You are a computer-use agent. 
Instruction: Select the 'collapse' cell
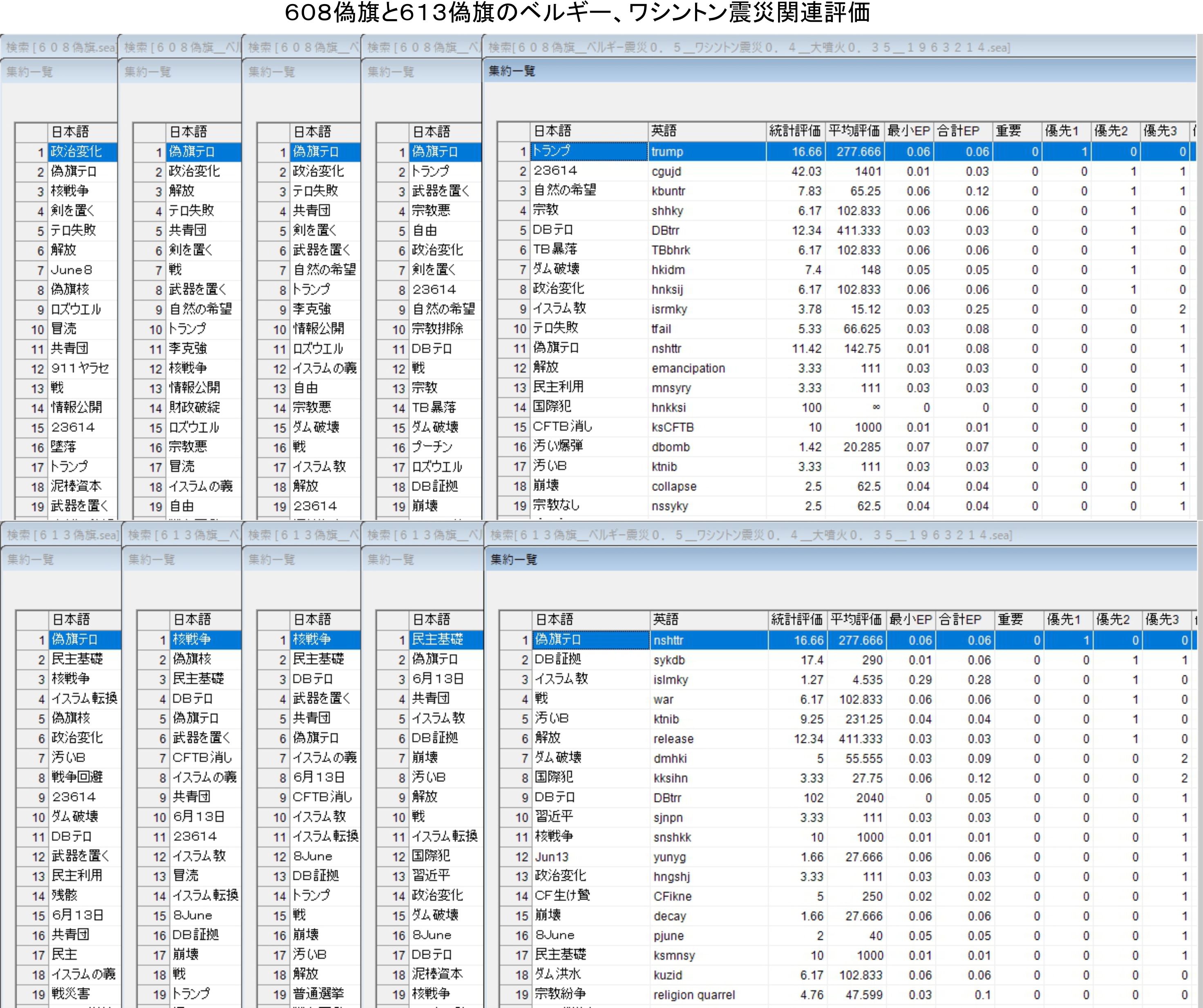[707, 486]
